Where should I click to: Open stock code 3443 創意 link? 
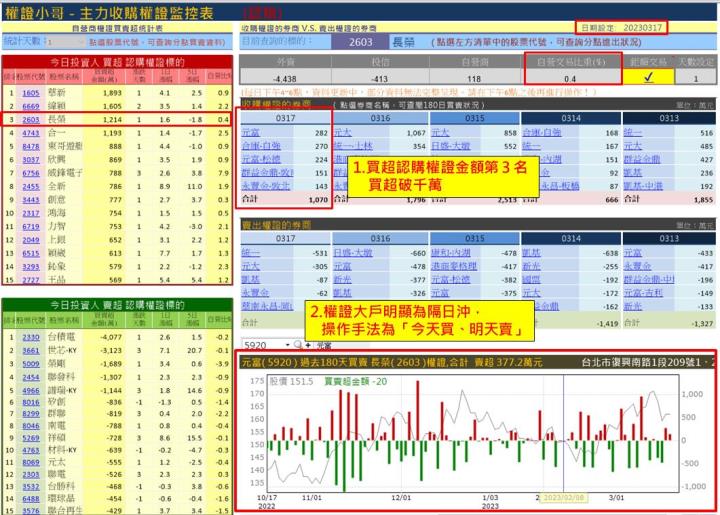click(31, 200)
